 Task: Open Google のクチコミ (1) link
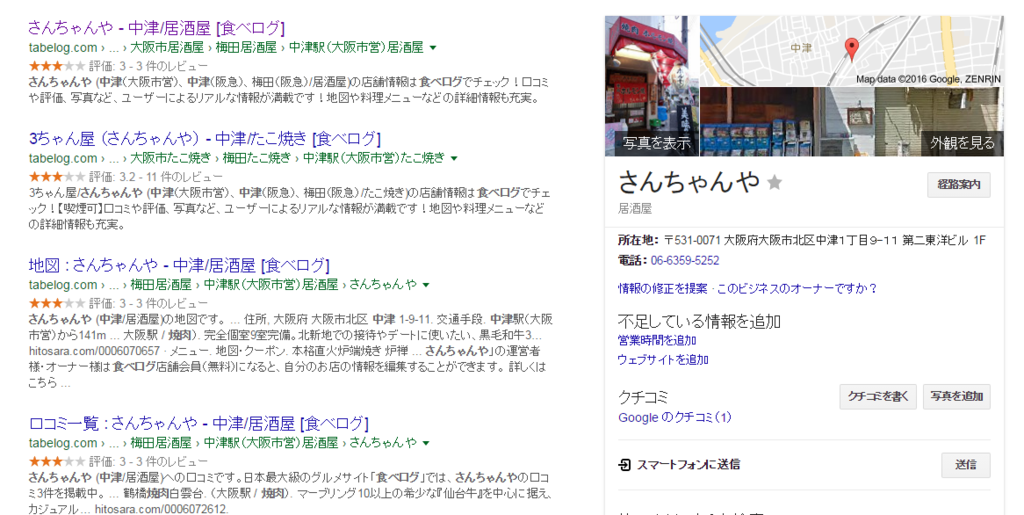point(675,418)
